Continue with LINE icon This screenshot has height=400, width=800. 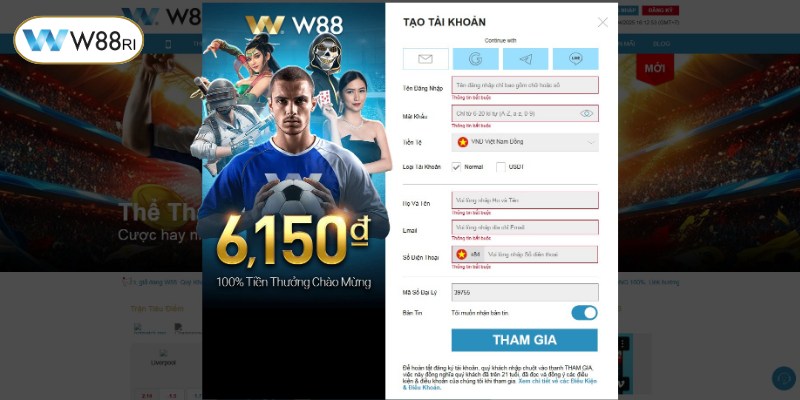(576, 59)
